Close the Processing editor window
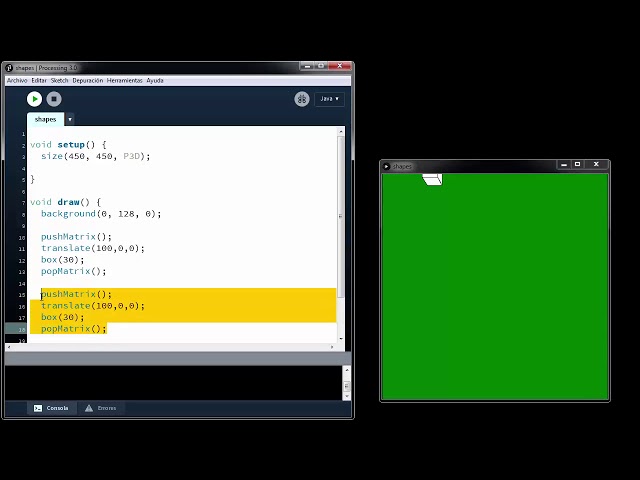 [340, 66]
